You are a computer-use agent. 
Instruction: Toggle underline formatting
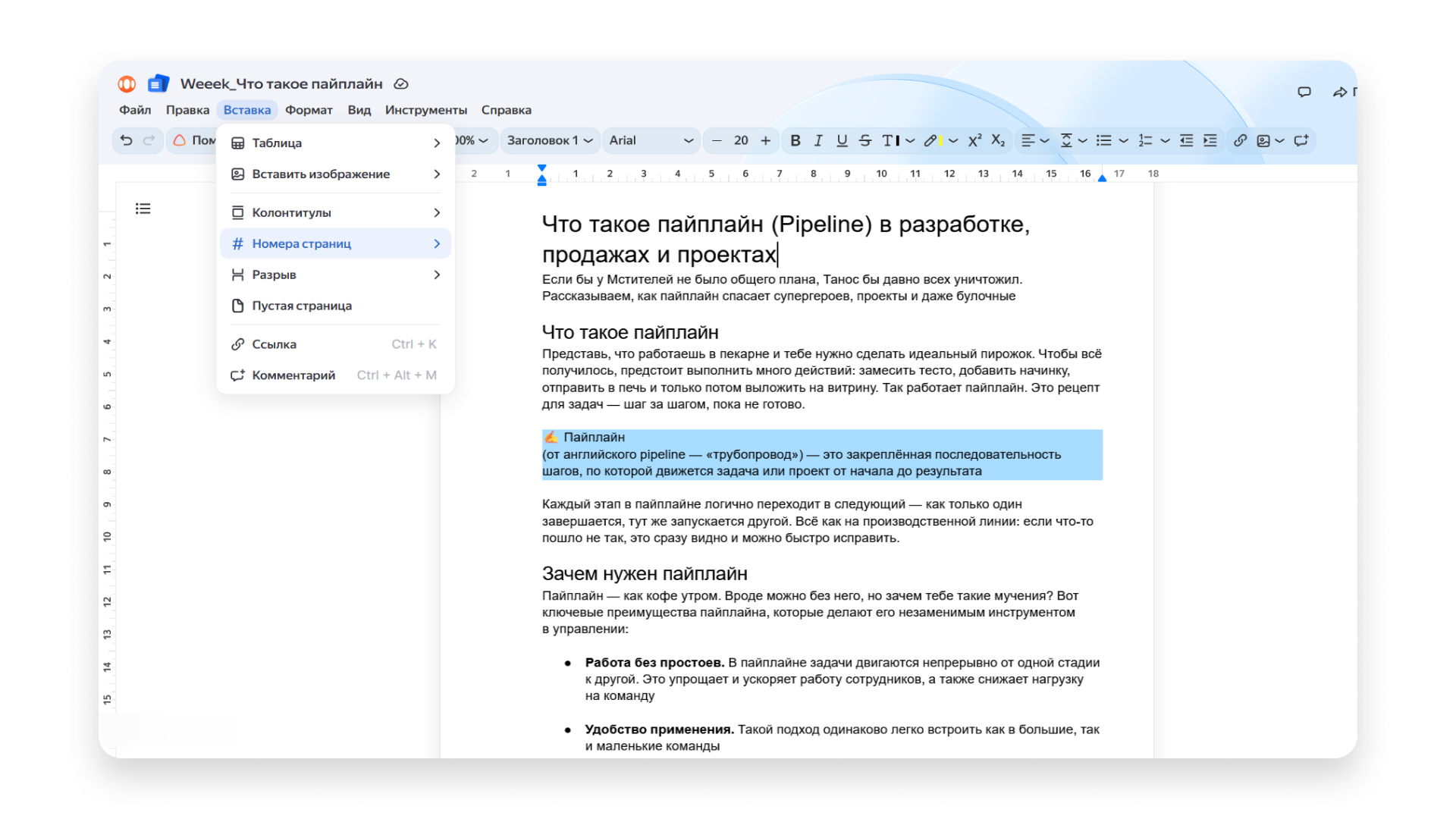[842, 140]
